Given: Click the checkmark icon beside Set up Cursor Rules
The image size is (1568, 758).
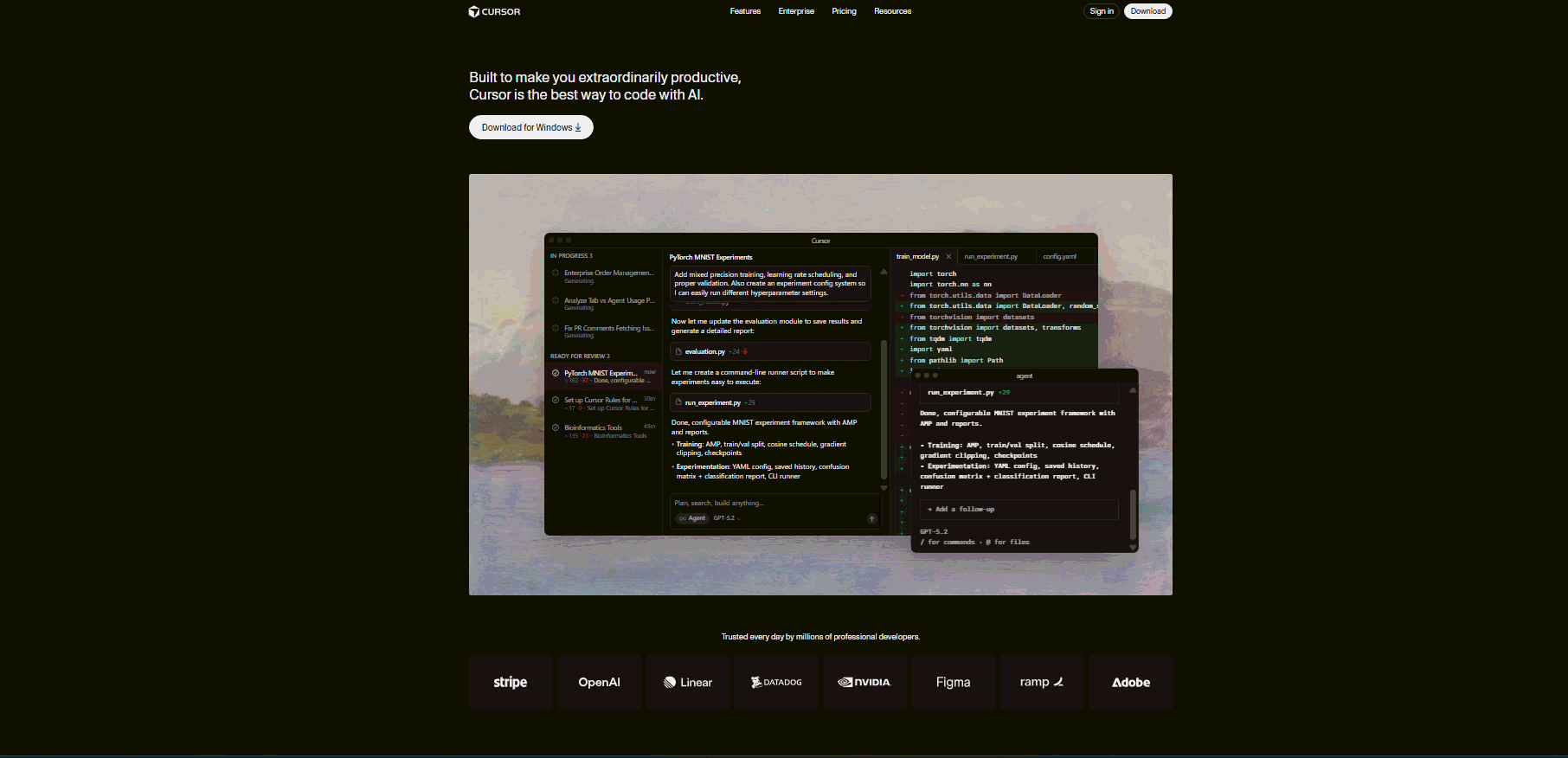Looking at the screenshot, I should (x=556, y=400).
